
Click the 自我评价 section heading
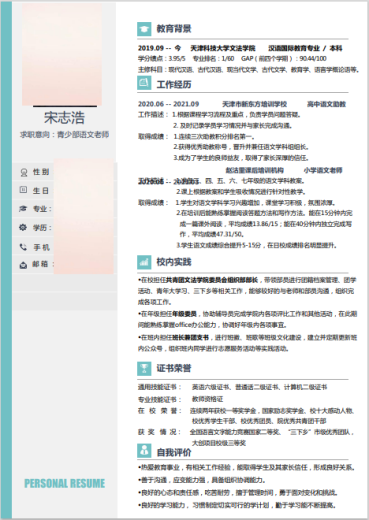click(x=174, y=452)
